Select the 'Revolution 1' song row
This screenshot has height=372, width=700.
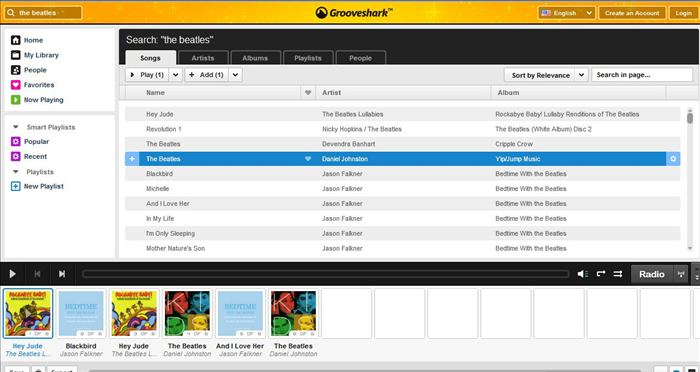point(403,129)
